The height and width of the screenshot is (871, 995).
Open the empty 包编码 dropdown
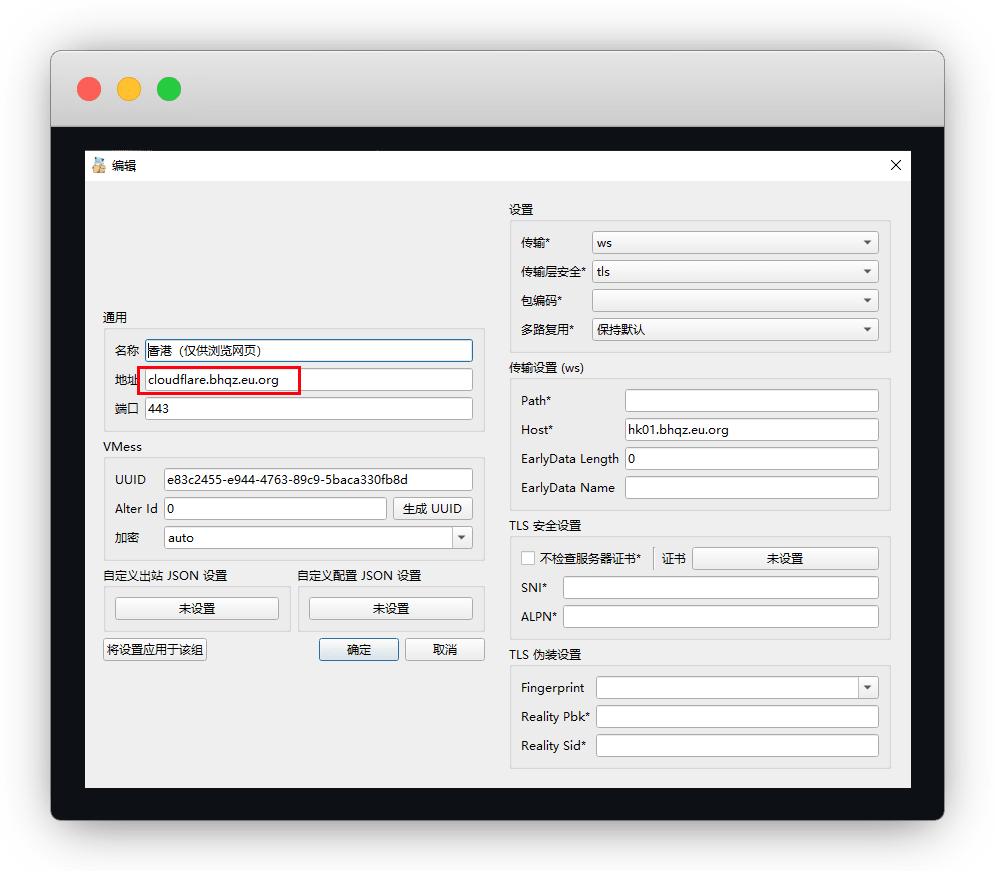coord(735,300)
